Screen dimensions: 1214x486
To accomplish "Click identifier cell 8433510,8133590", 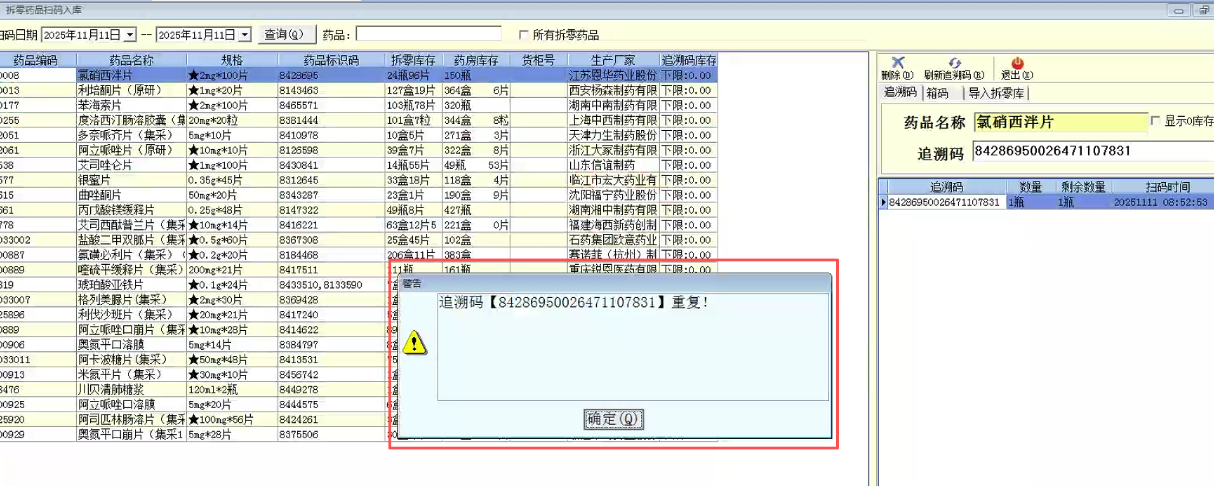I will point(331,285).
